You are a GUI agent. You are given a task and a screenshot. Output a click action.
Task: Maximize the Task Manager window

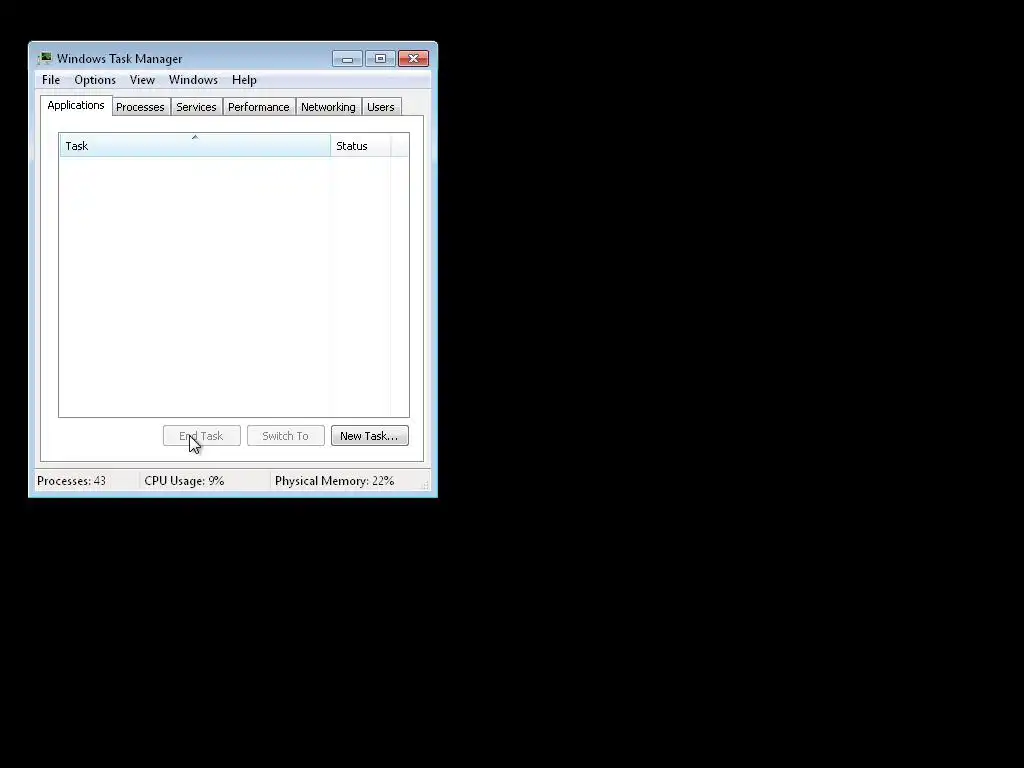click(380, 59)
